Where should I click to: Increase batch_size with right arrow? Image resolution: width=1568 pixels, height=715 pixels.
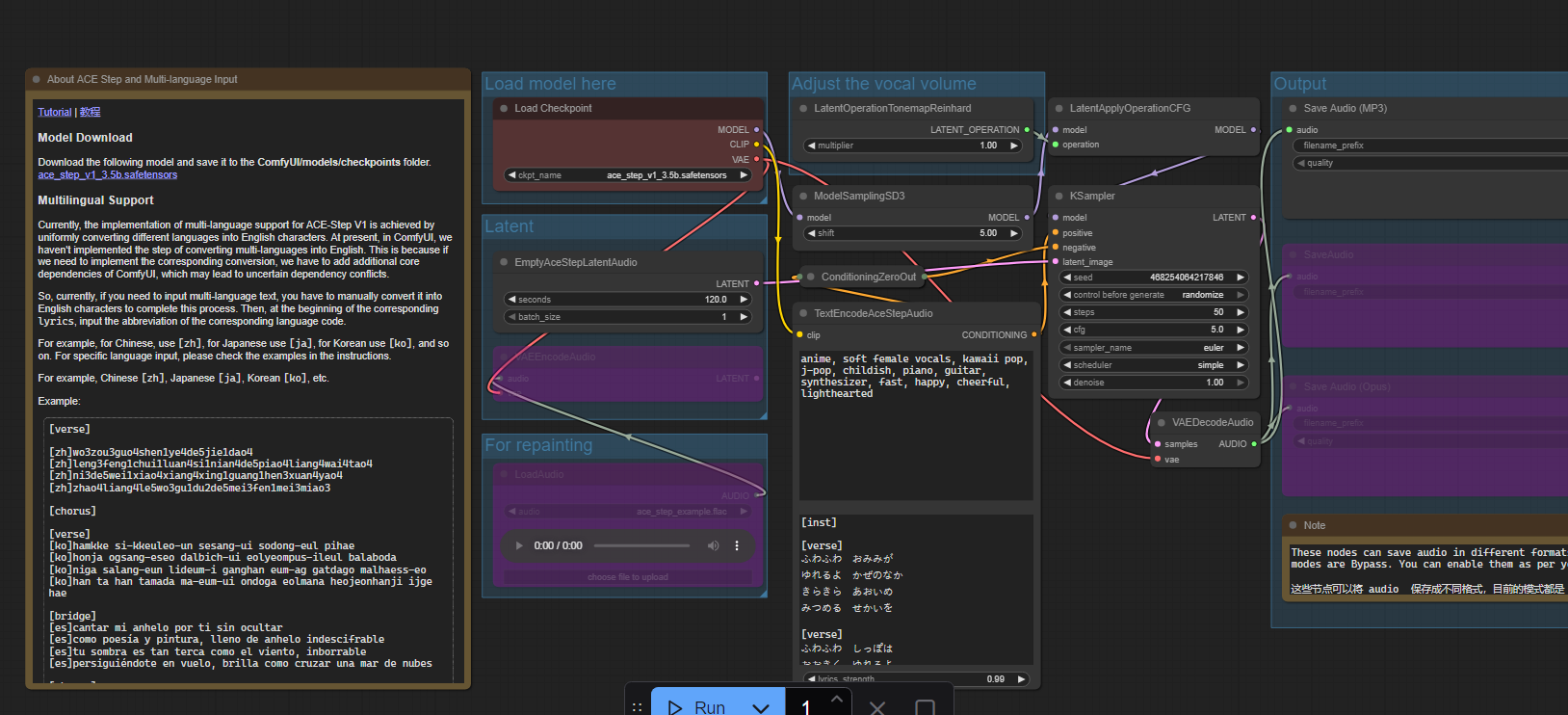[x=744, y=317]
